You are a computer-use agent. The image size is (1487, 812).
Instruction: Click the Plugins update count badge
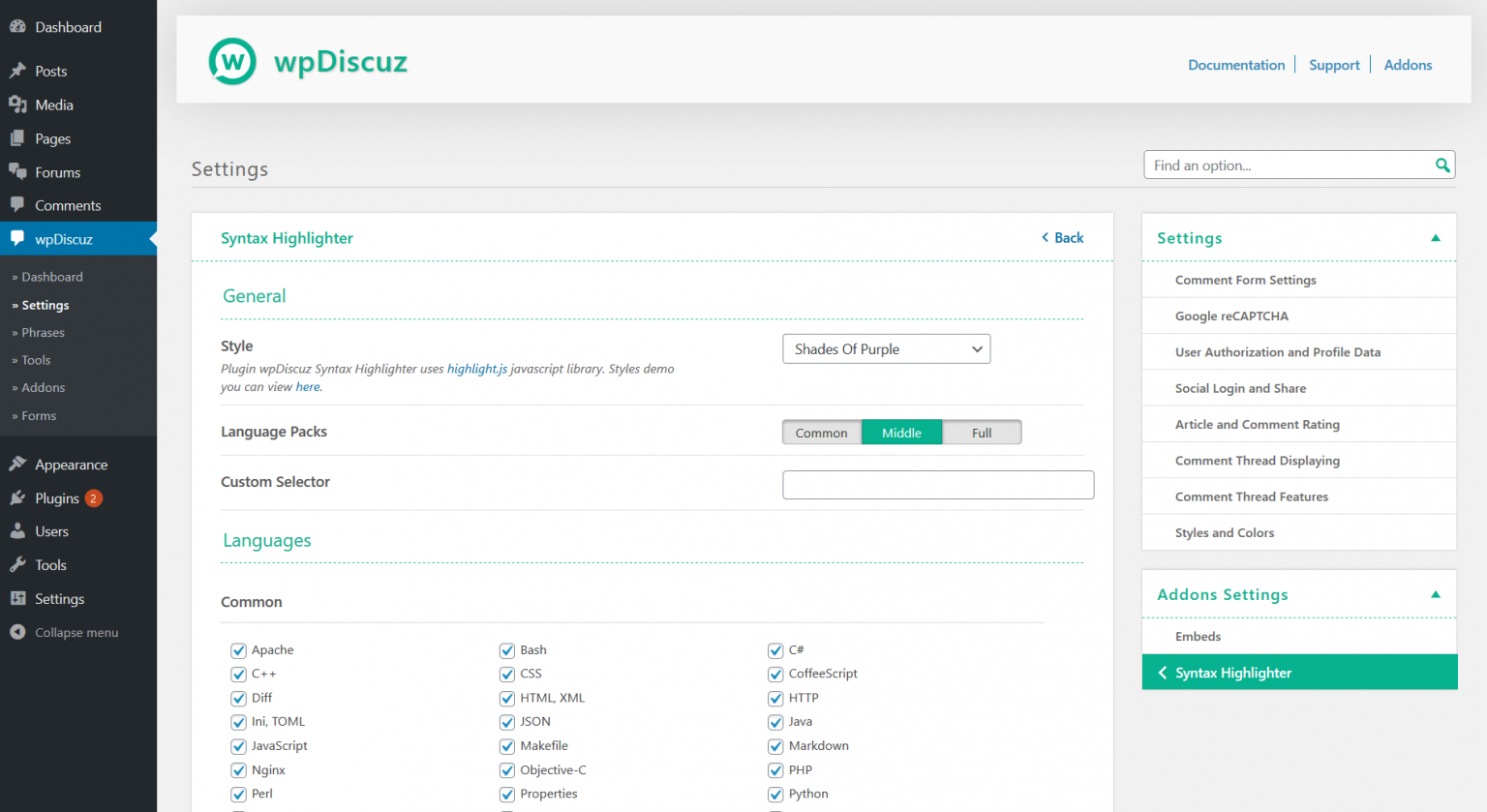93,498
